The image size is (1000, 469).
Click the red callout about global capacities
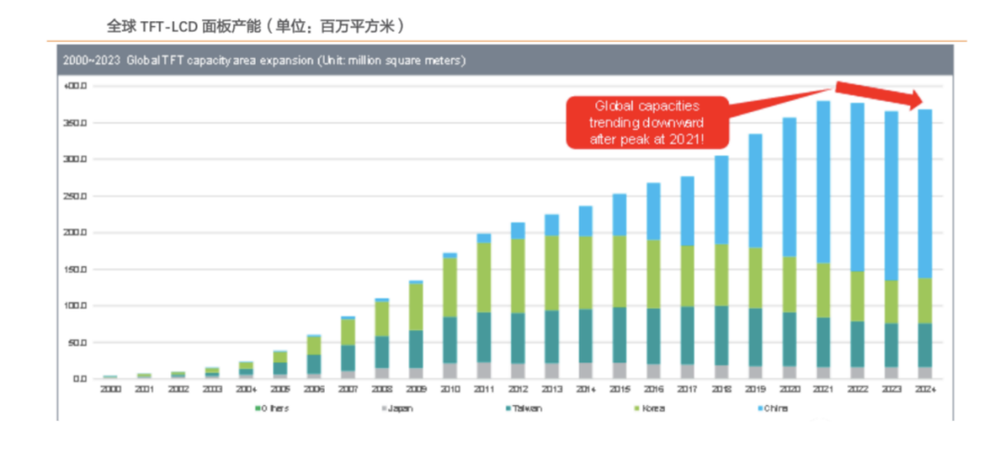click(647, 121)
